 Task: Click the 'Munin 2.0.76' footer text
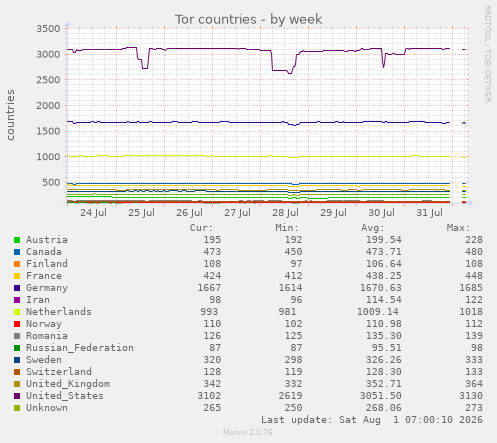248,432
